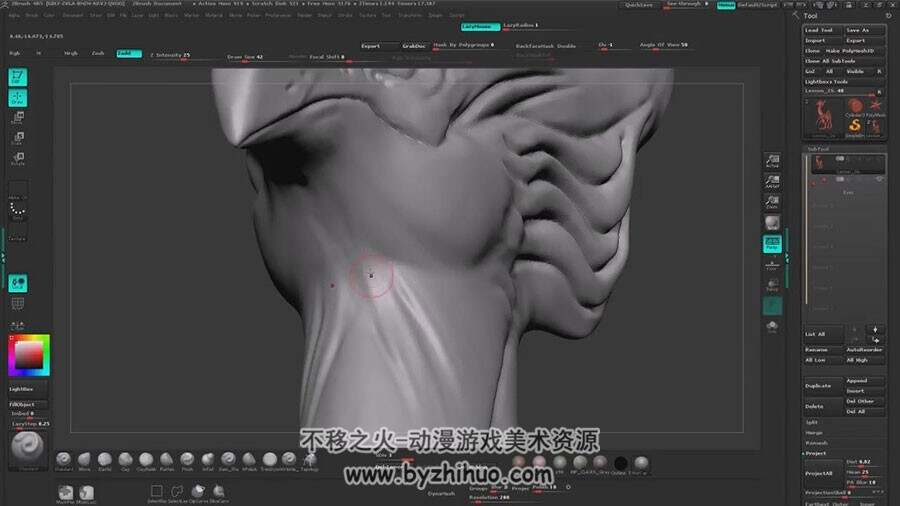
Task: Toggle the Zadd mode
Action: click(x=129, y=53)
